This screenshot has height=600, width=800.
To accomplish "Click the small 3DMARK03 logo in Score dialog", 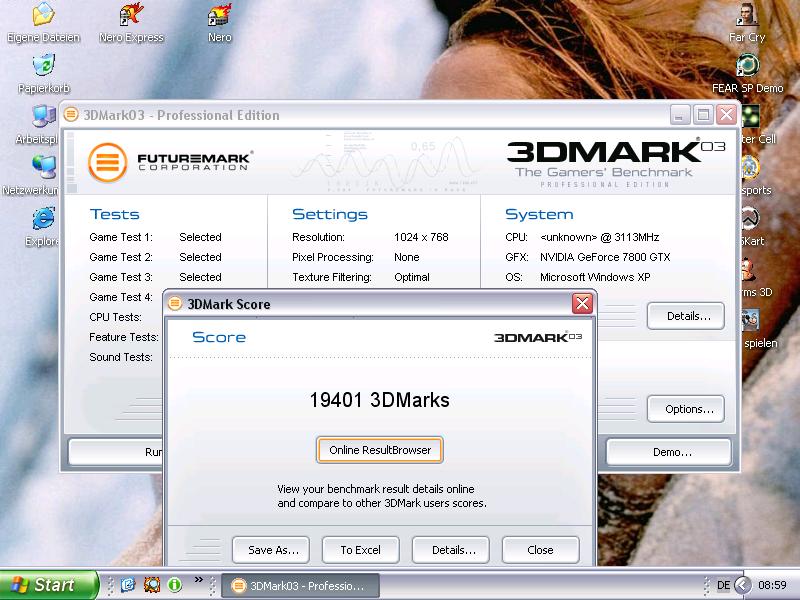I will click(x=538, y=337).
